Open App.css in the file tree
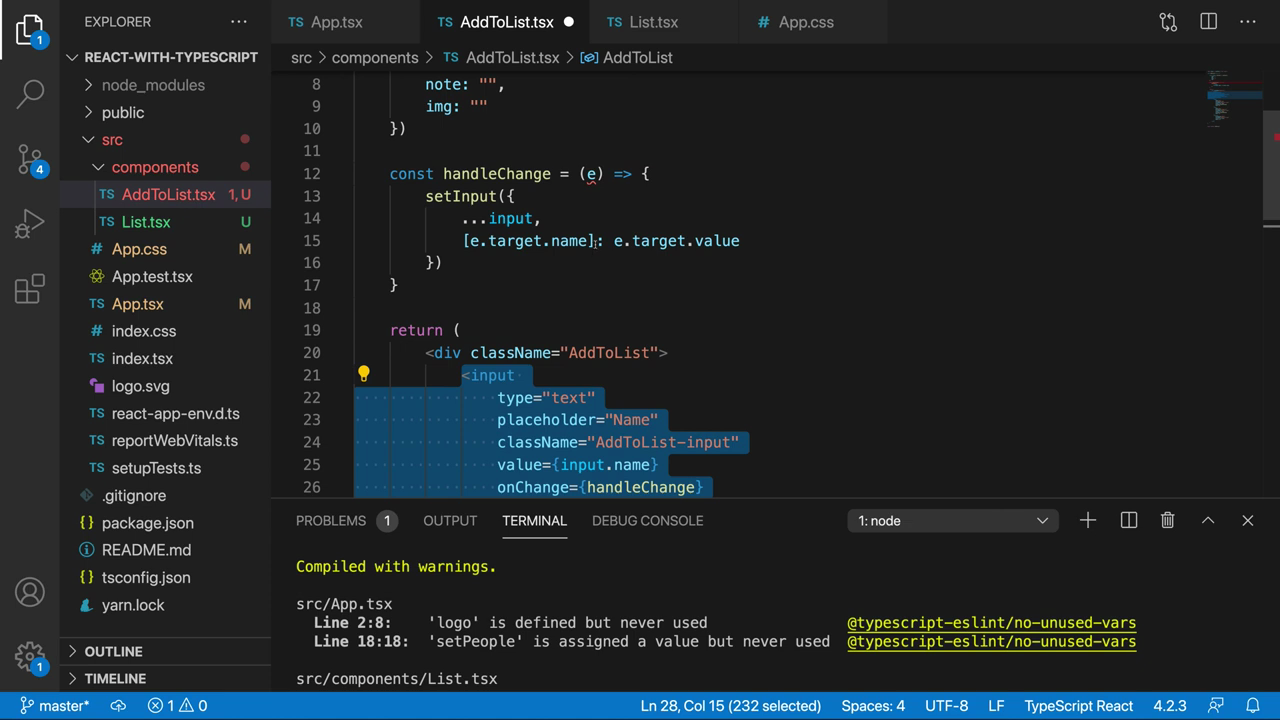Screen dimensions: 1280x720 pyautogui.click(x=165, y=249)
